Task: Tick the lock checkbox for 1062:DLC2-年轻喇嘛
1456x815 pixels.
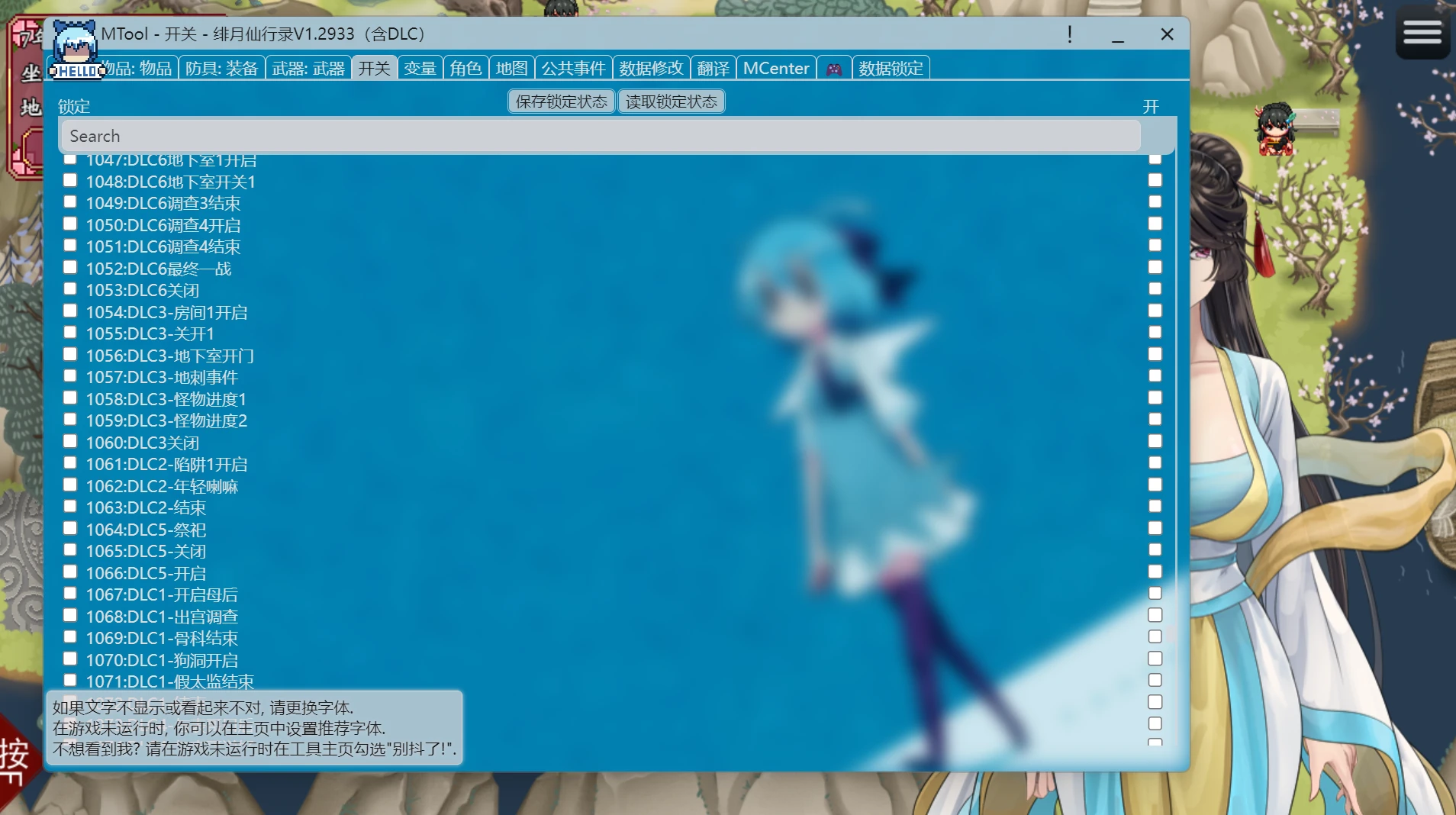Action: pos(70,485)
